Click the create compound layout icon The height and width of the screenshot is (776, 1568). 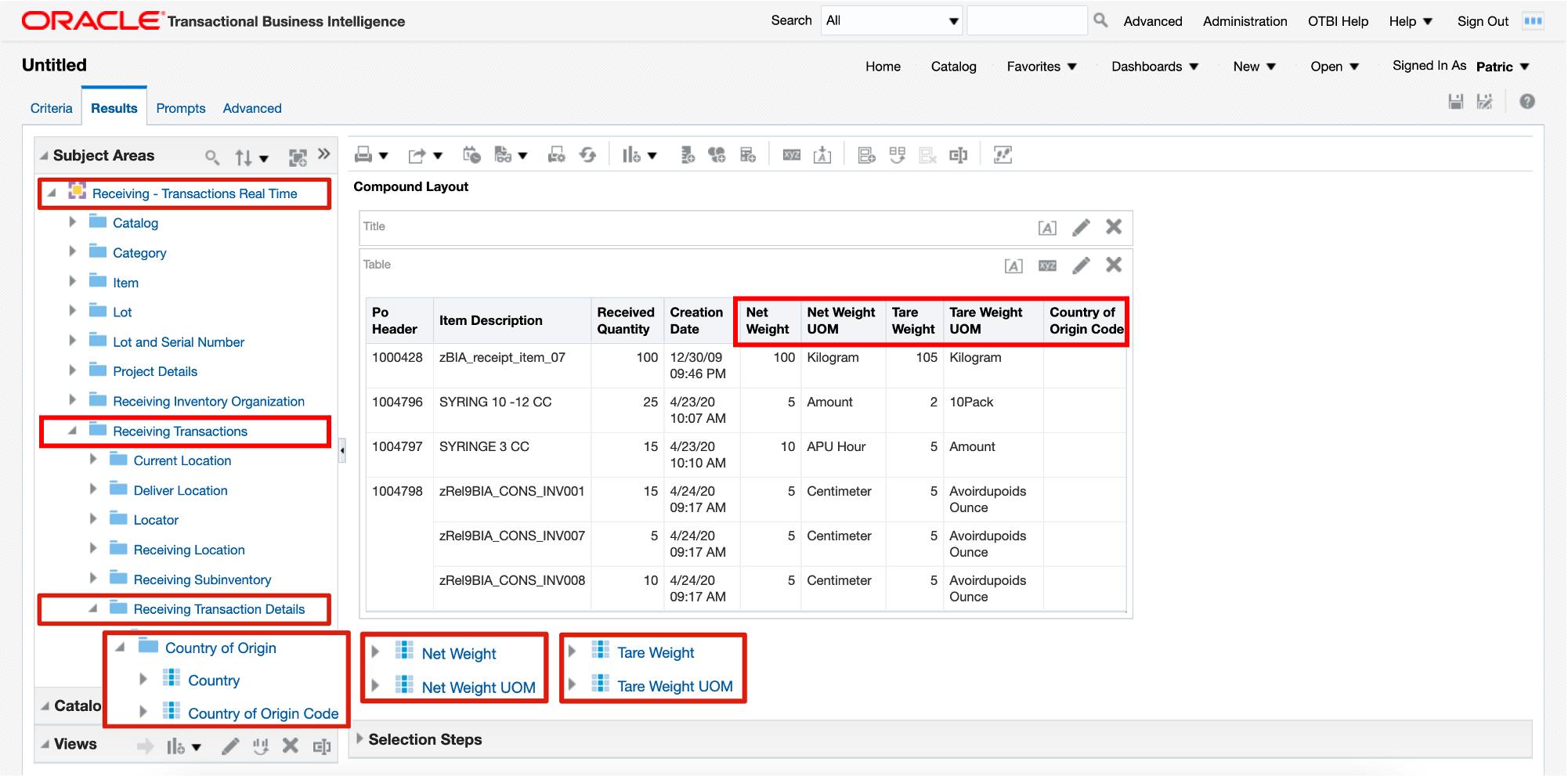coord(866,155)
